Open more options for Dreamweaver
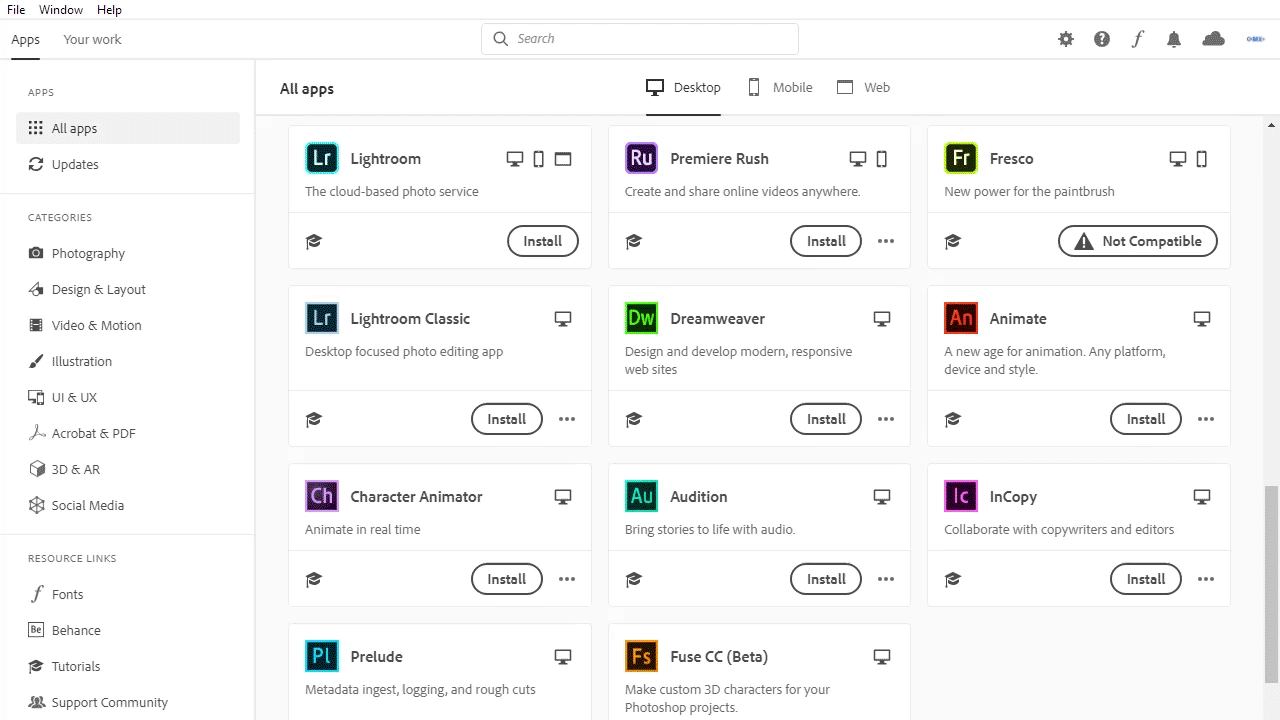 coord(886,419)
